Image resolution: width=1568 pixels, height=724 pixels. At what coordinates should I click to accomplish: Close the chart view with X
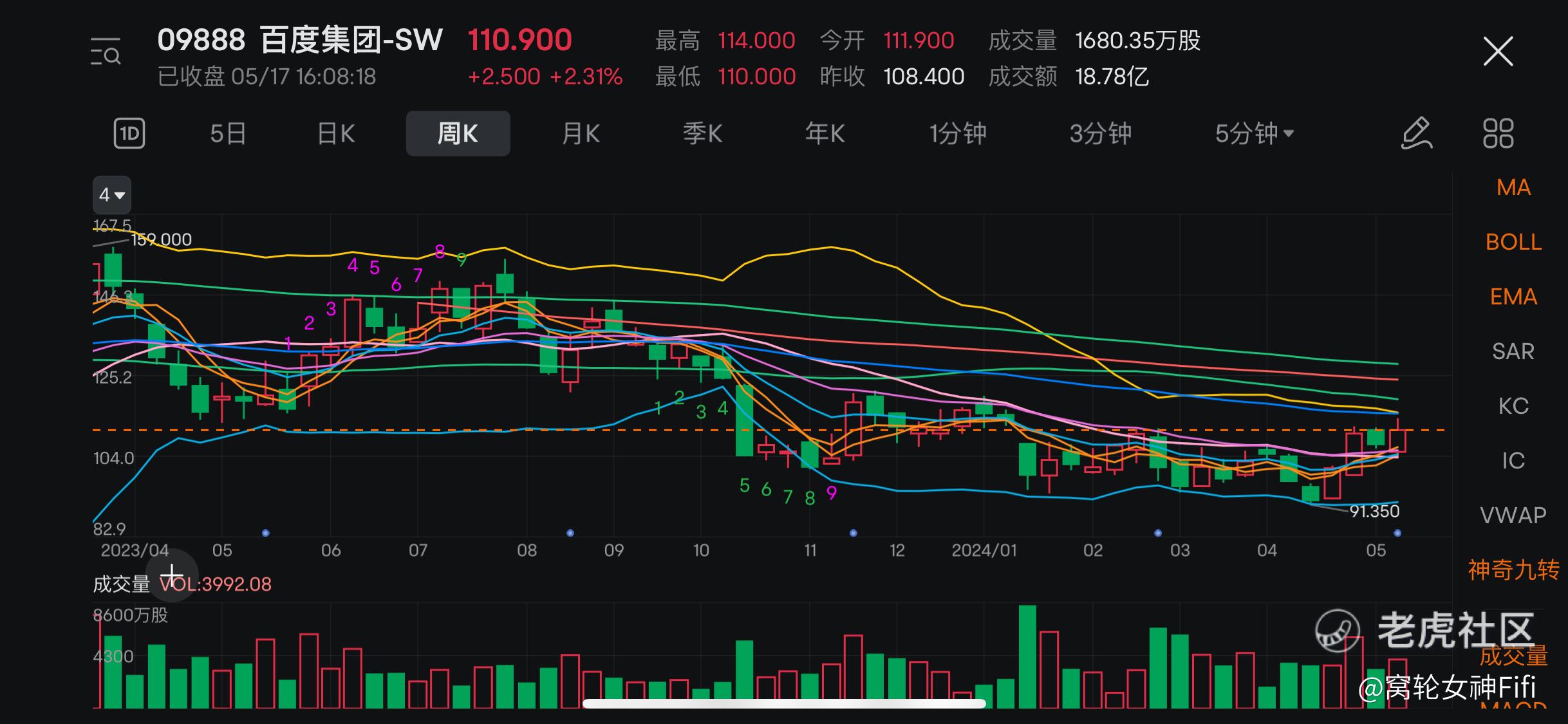click(1498, 51)
